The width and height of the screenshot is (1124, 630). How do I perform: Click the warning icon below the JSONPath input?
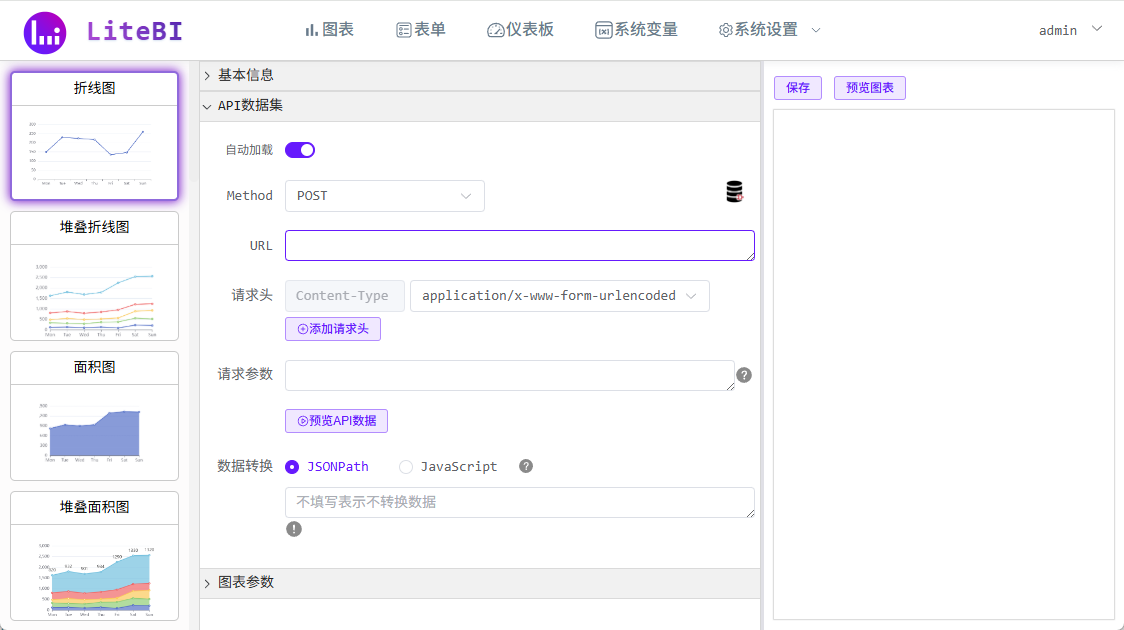[294, 528]
